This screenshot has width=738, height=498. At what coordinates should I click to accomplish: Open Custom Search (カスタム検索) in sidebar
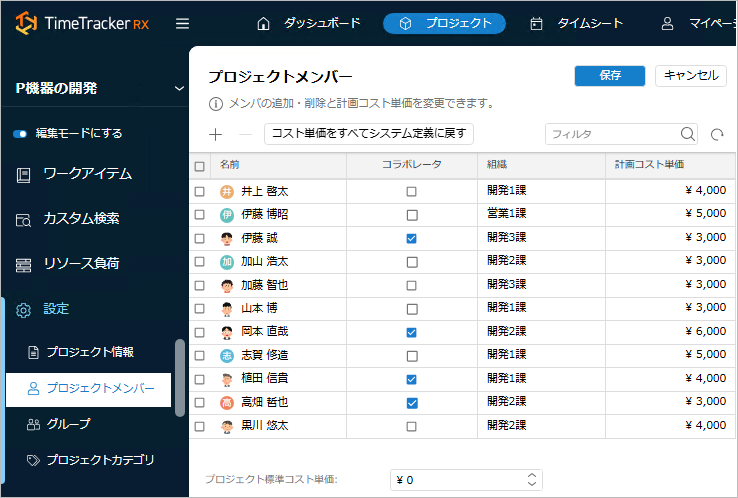coord(81,219)
